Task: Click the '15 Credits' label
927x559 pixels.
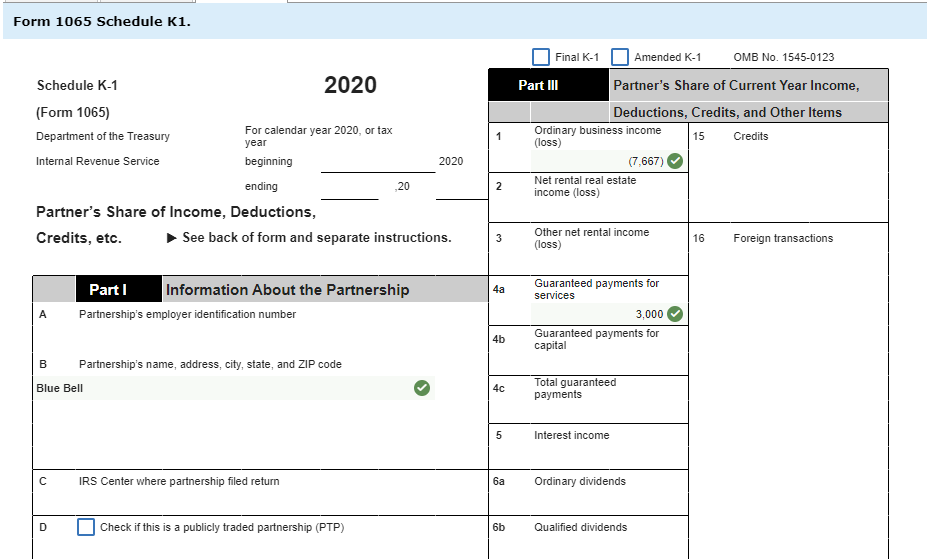Action: pos(731,136)
